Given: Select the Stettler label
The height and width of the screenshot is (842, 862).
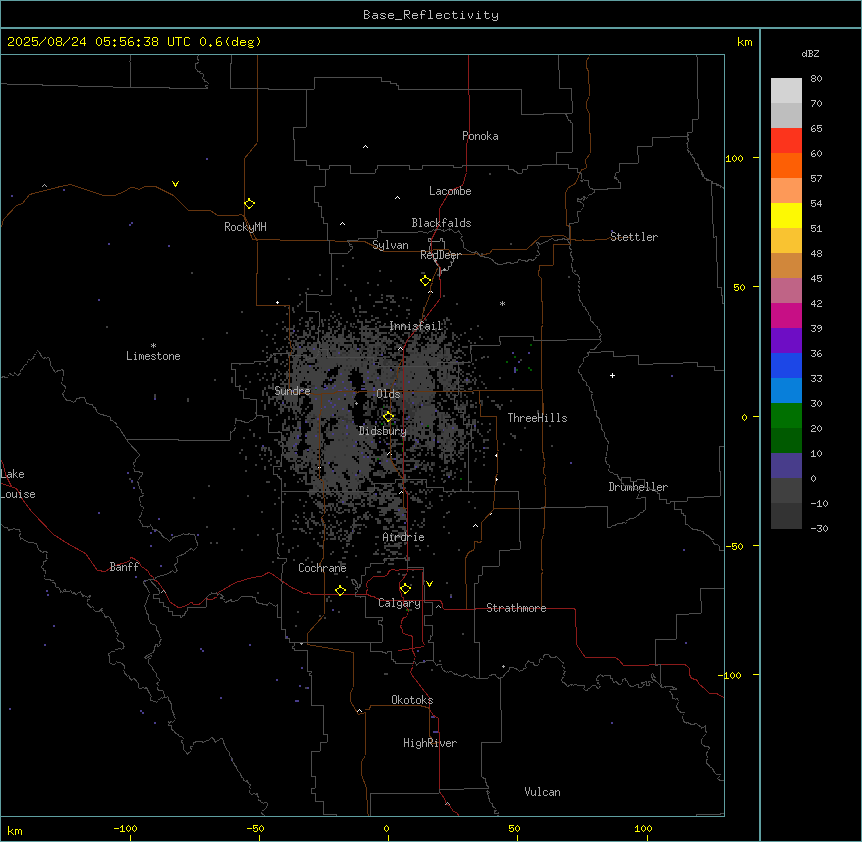Looking at the screenshot, I should tap(634, 237).
